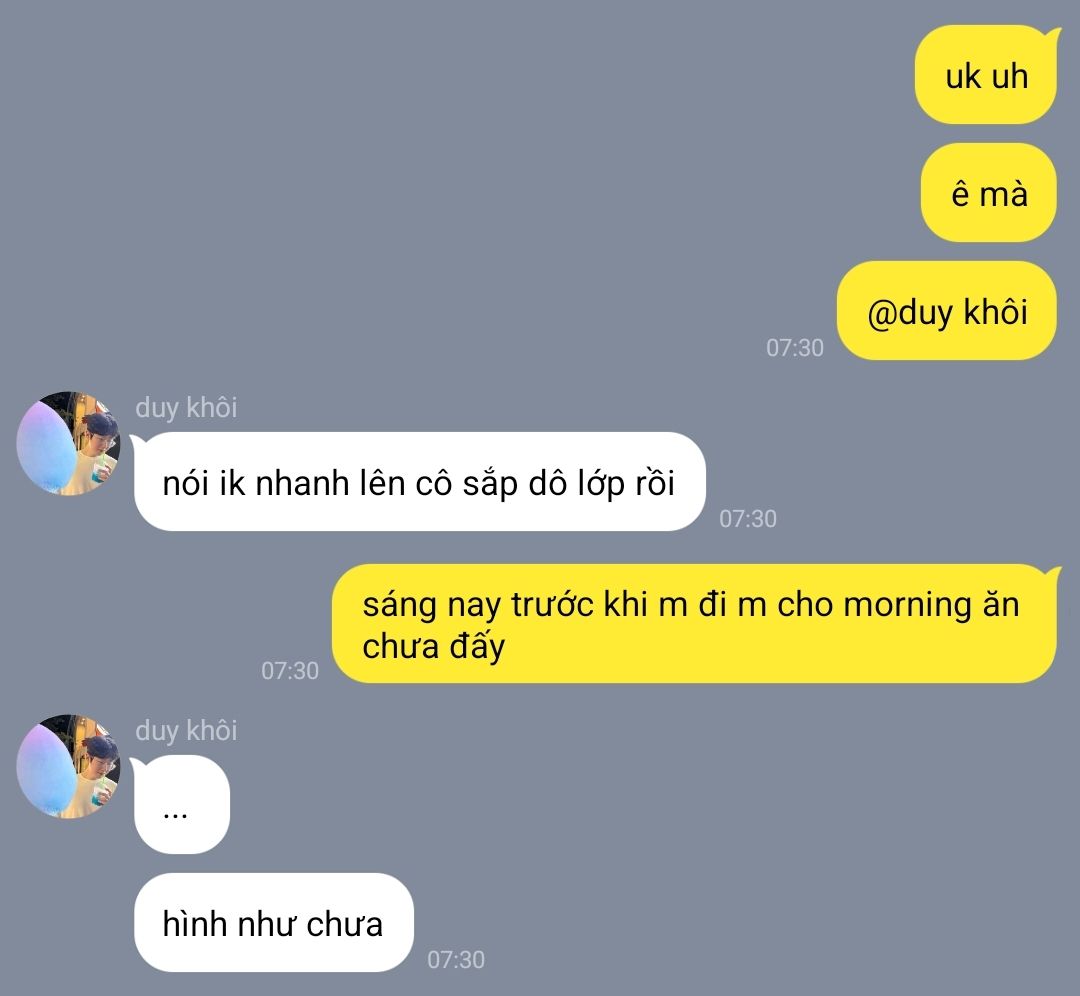The width and height of the screenshot is (1080, 996).
Task: Open duy khôi's avatar above 'nói ik nhanh' message
Action: tap(68, 444)
